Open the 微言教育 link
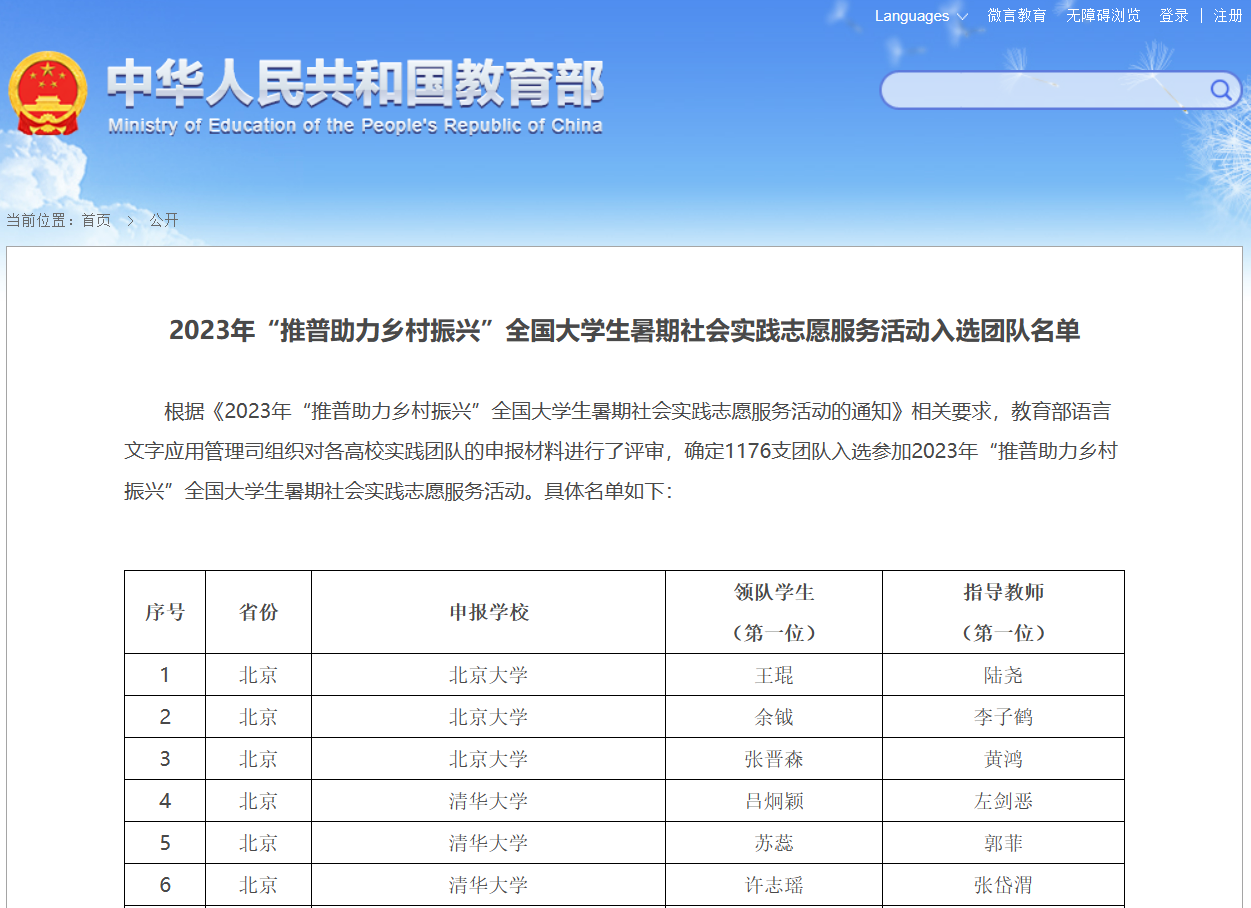1251x908 pixels. 1017,16
